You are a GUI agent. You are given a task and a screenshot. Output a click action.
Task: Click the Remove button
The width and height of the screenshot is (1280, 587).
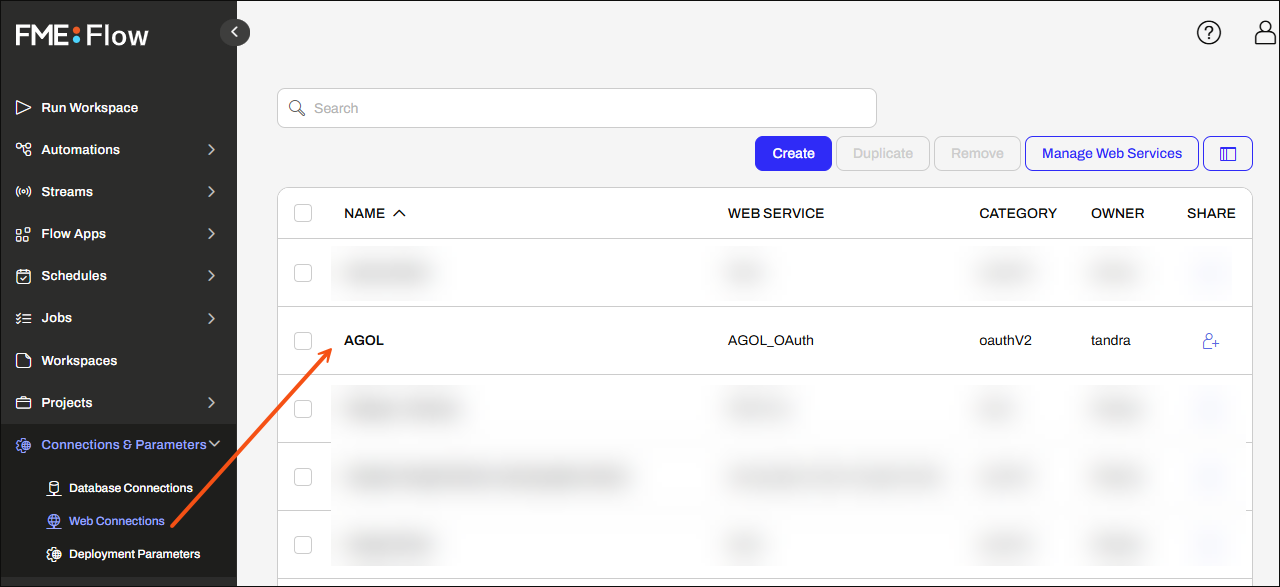(x=977, y=153)
